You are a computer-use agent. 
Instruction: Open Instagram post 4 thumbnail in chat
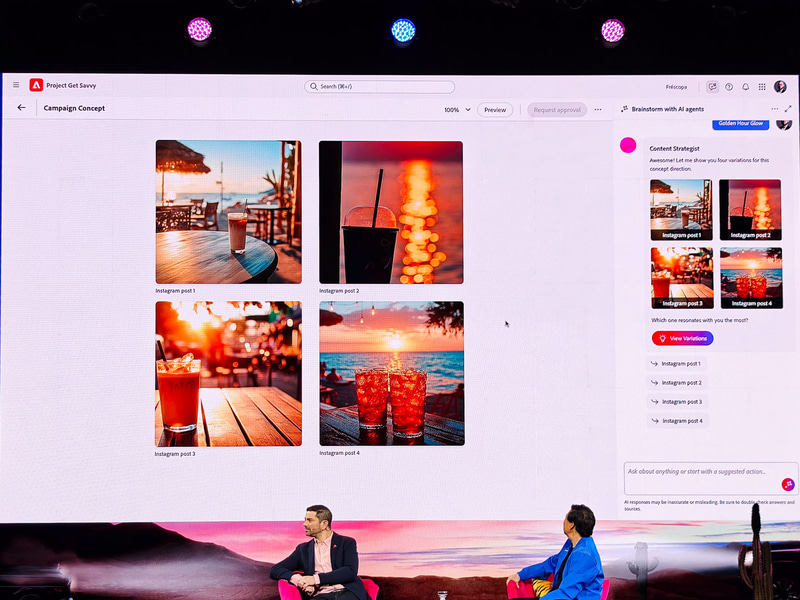click(751, 278)
